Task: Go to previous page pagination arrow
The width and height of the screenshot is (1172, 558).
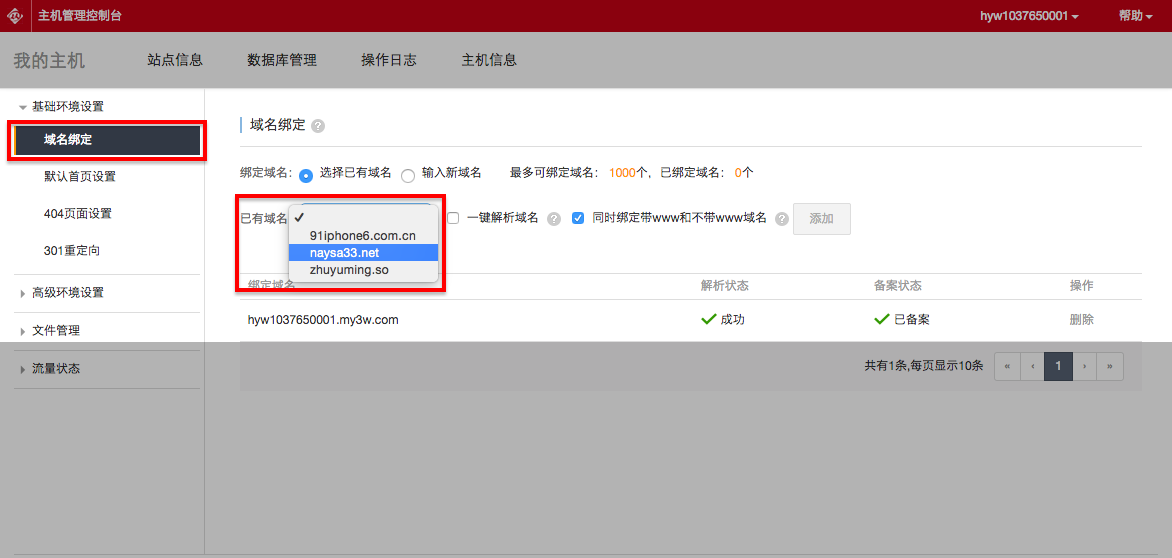Action: tap(1033, 367)
